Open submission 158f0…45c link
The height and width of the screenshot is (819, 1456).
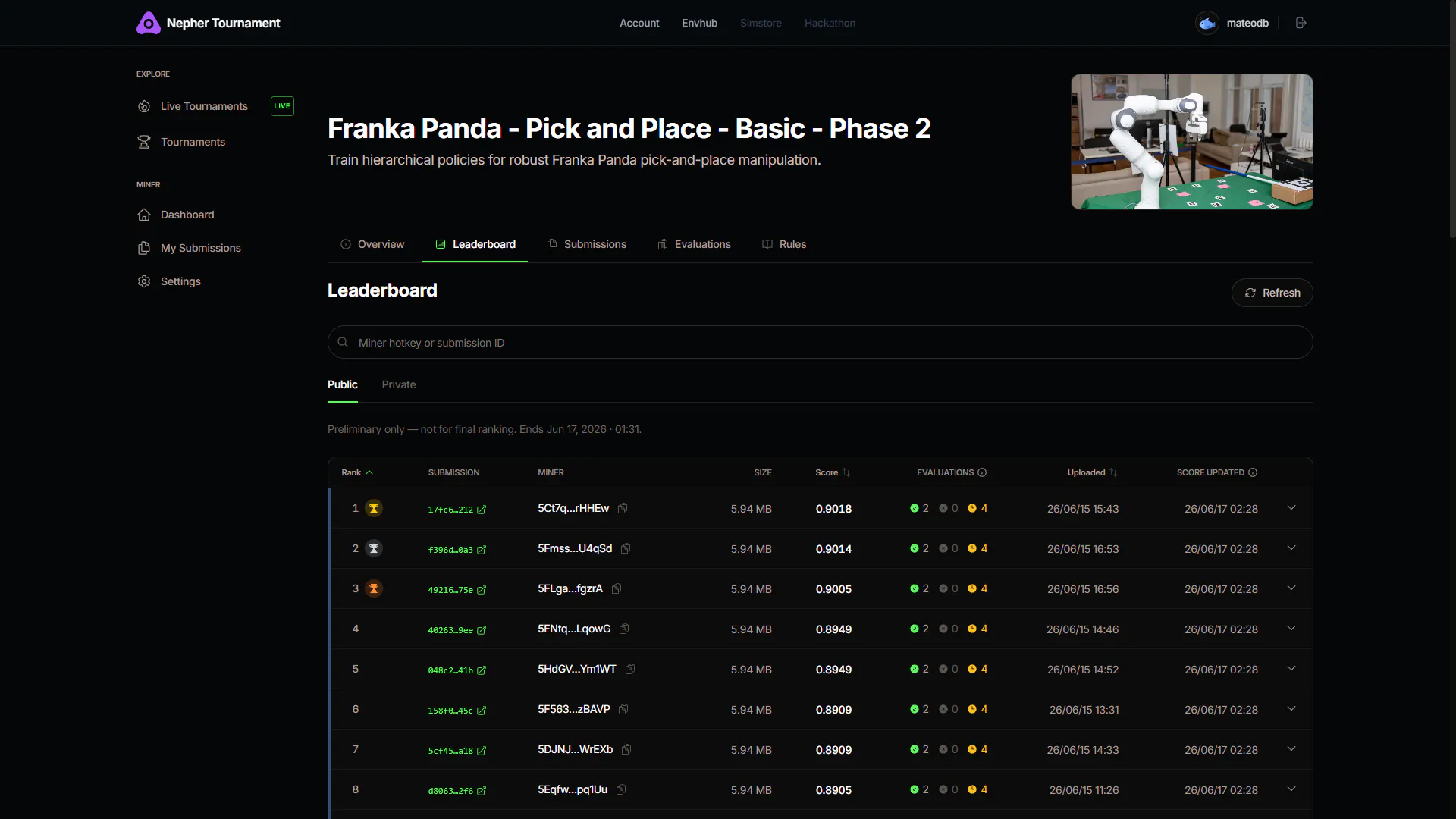tap(457, 711)
